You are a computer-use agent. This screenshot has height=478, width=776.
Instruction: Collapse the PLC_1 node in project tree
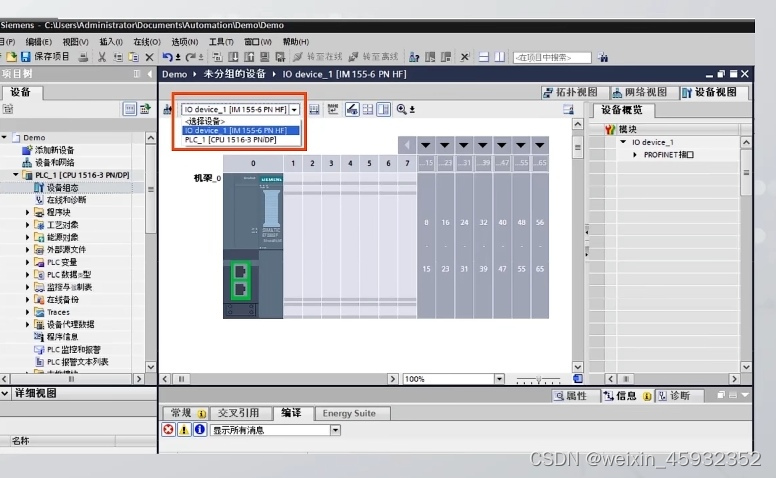pos(16,175)
